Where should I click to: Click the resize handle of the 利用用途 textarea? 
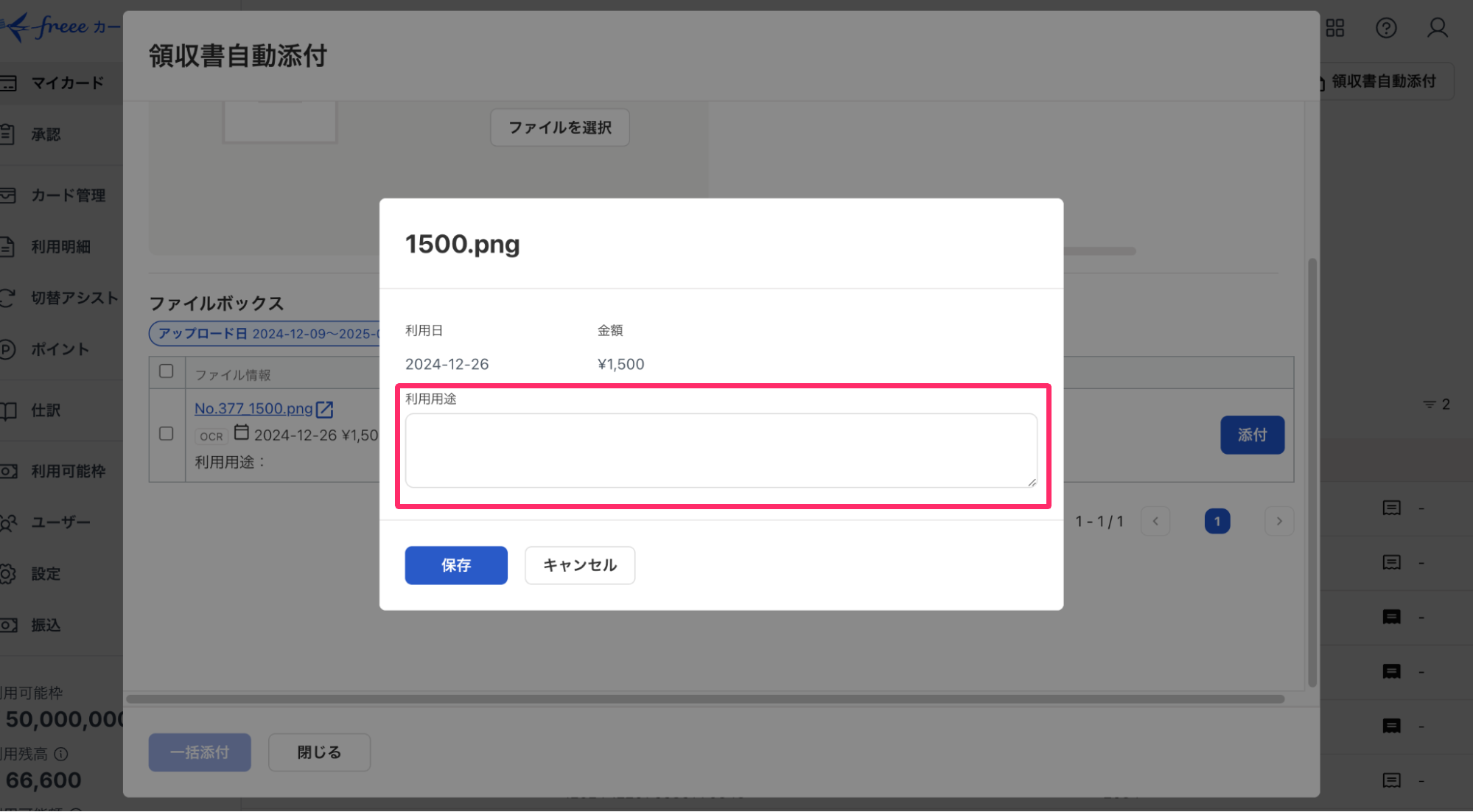coord(1032,482)
